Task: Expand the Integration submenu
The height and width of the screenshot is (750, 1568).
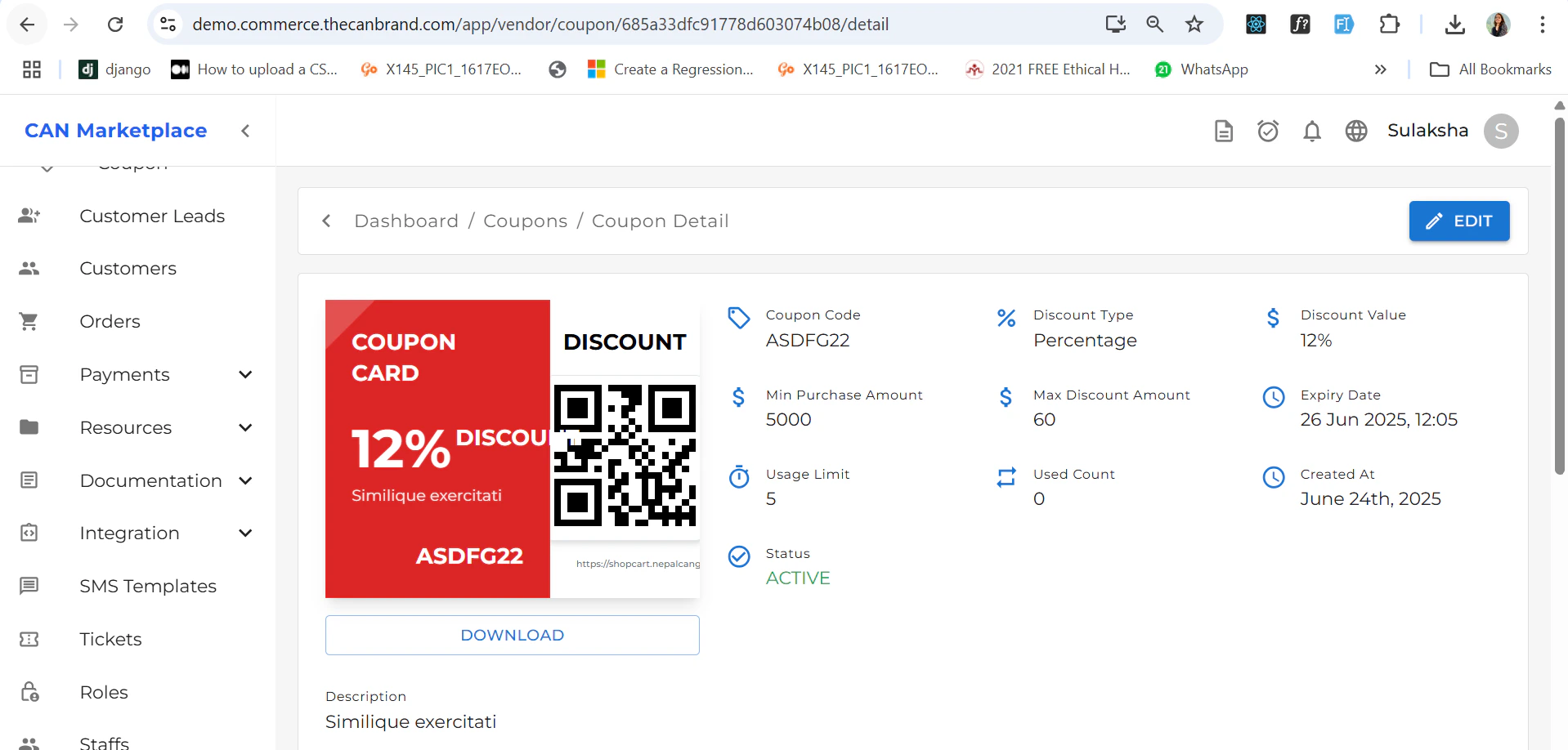Action: (x=245, y=533)
